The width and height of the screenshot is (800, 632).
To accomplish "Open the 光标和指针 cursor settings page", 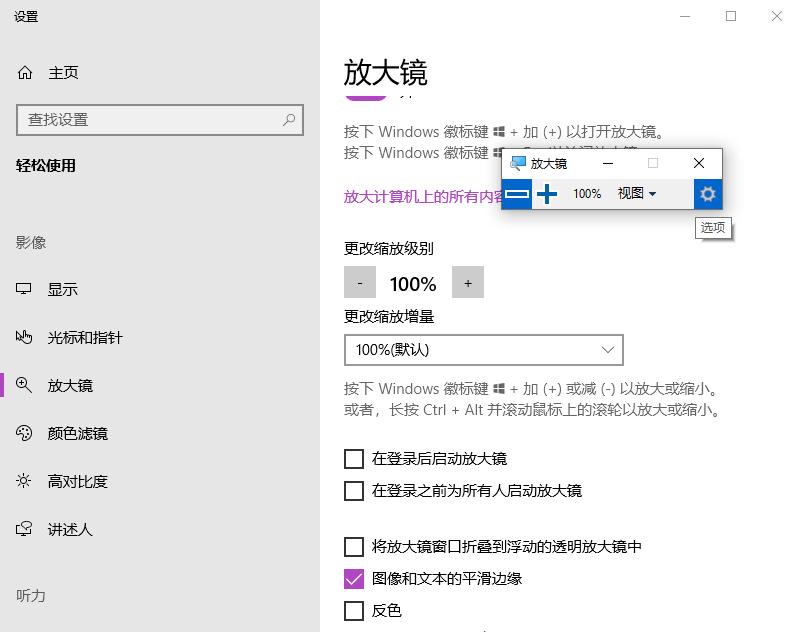I will (x=77, y=337).
